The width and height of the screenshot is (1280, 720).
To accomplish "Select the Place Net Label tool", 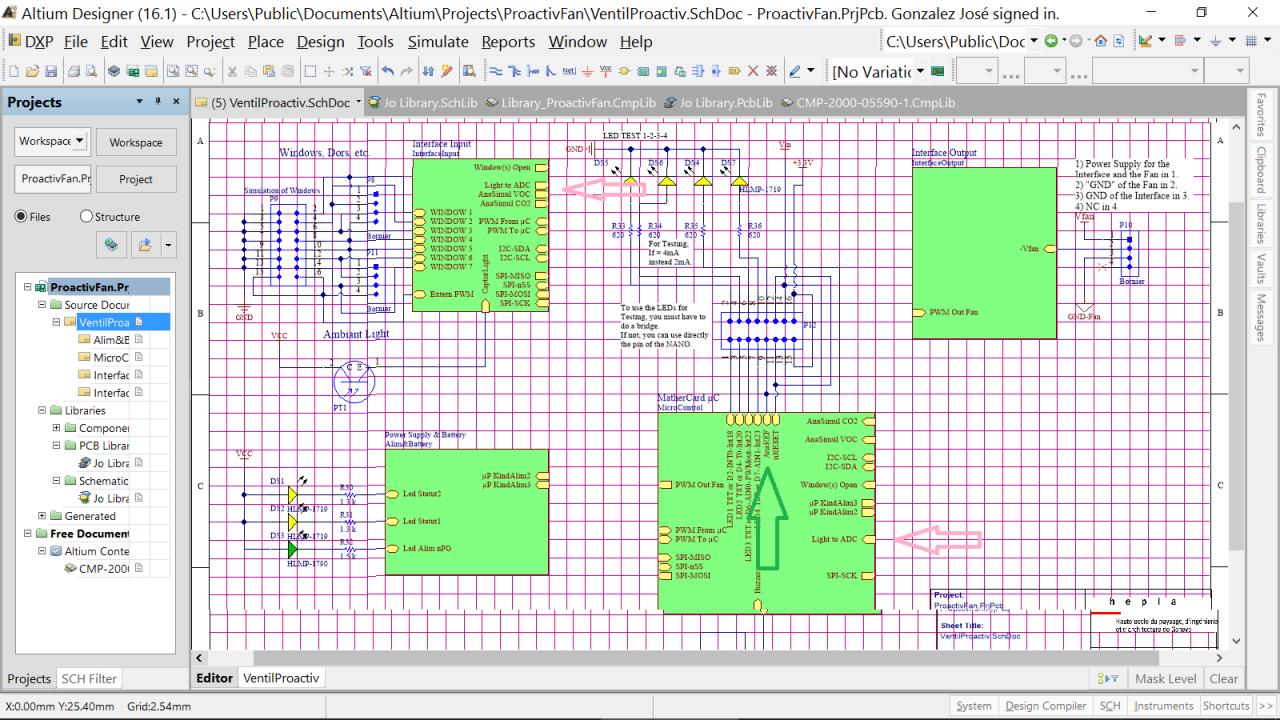I will coord(569,72).
